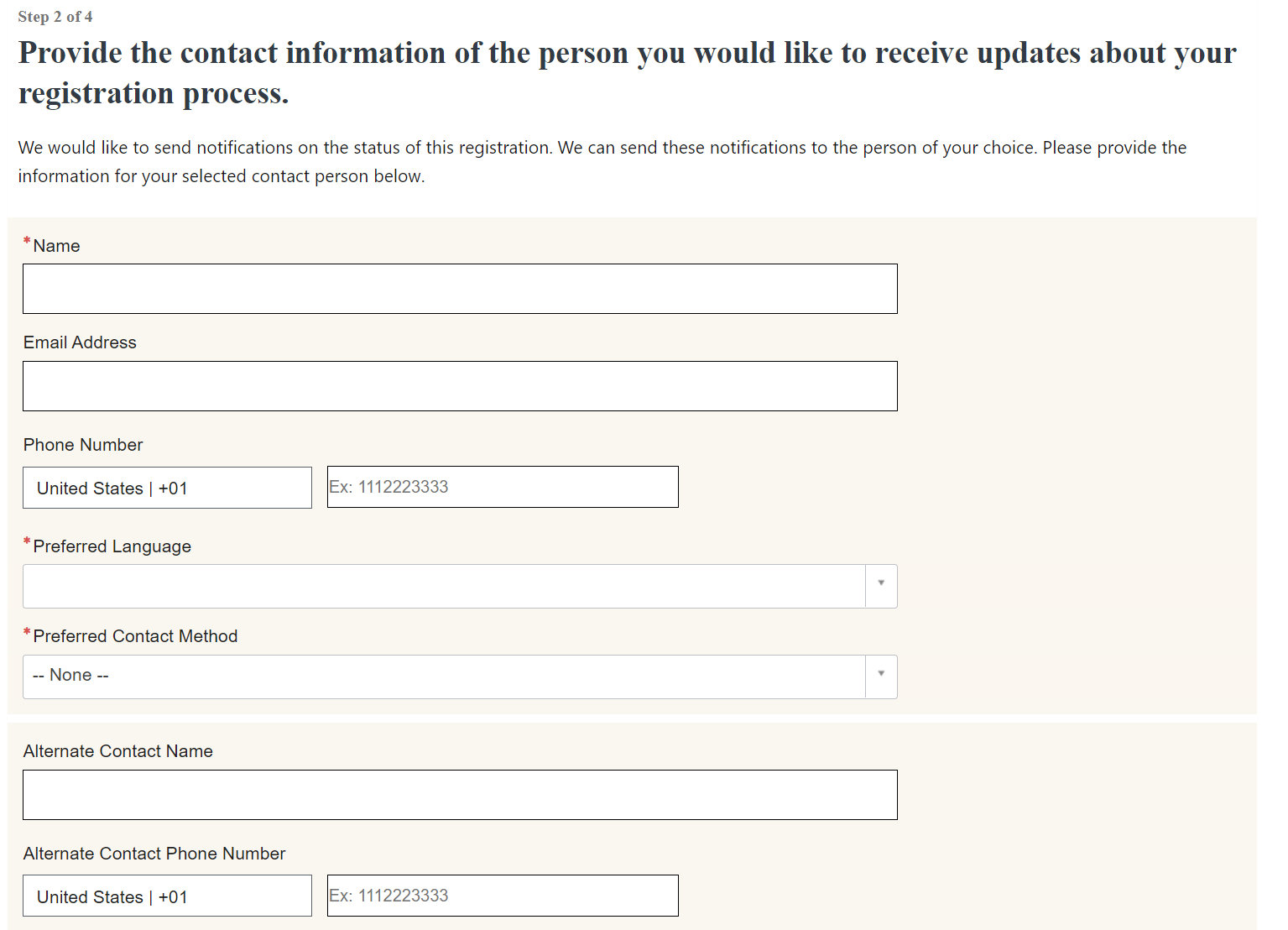Open the Preferred Contact Method dropdown
The height and width of the screenshot is (930, 1288).
tap(444, 677)
